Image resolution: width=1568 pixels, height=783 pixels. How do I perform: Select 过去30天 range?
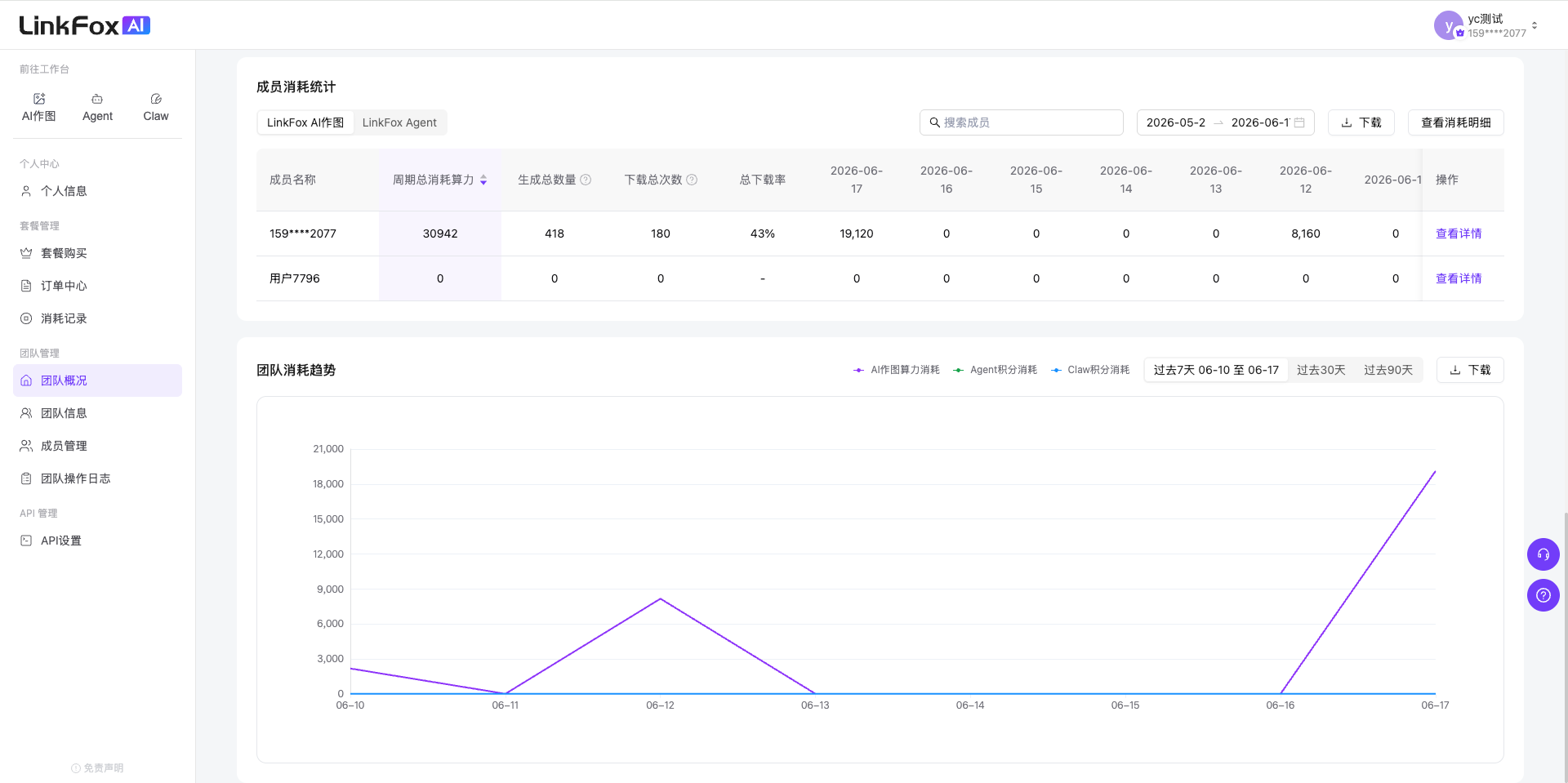[x=1321, y=370]
